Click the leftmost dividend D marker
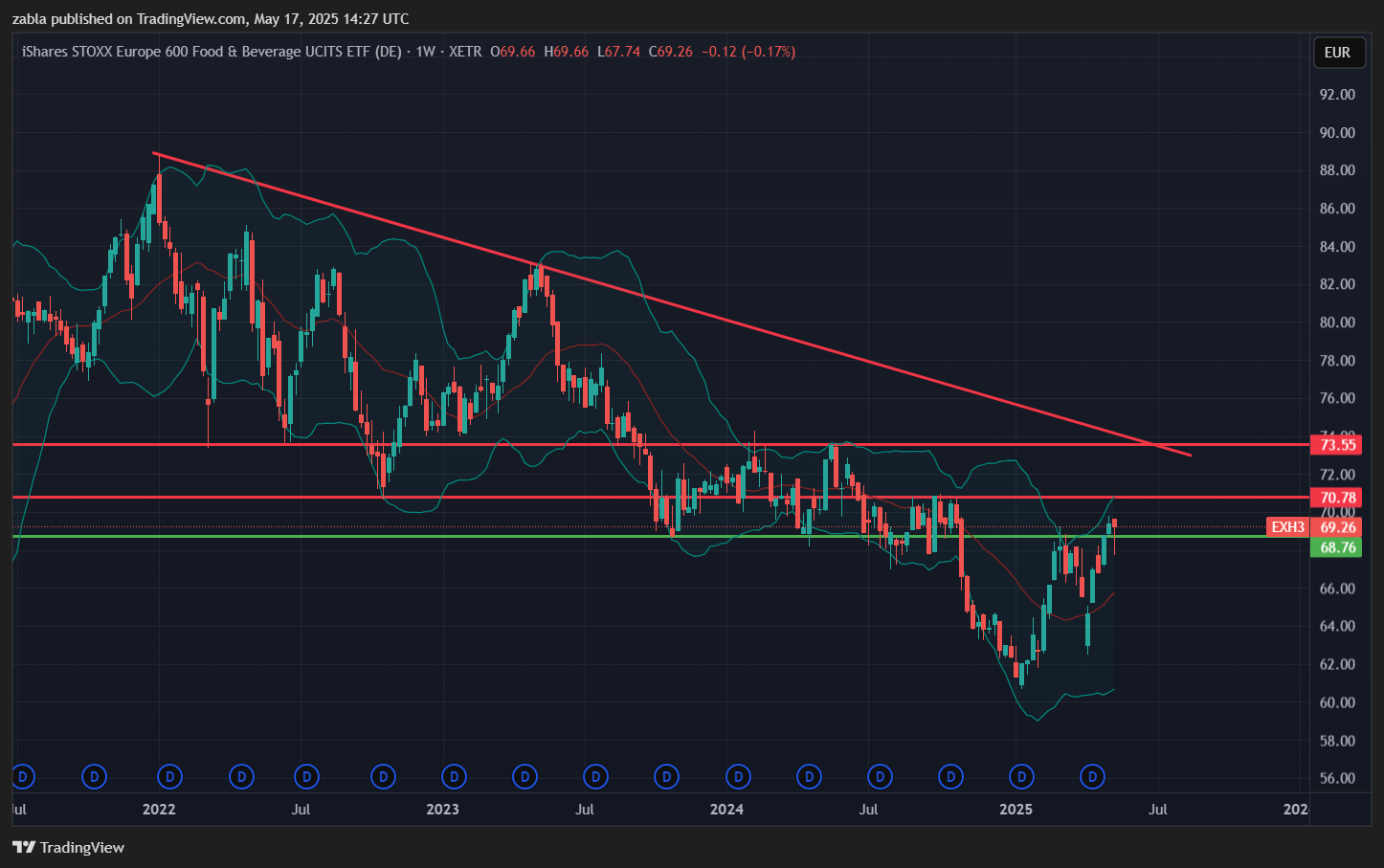 pyautogui.click(x=23, y=776)
